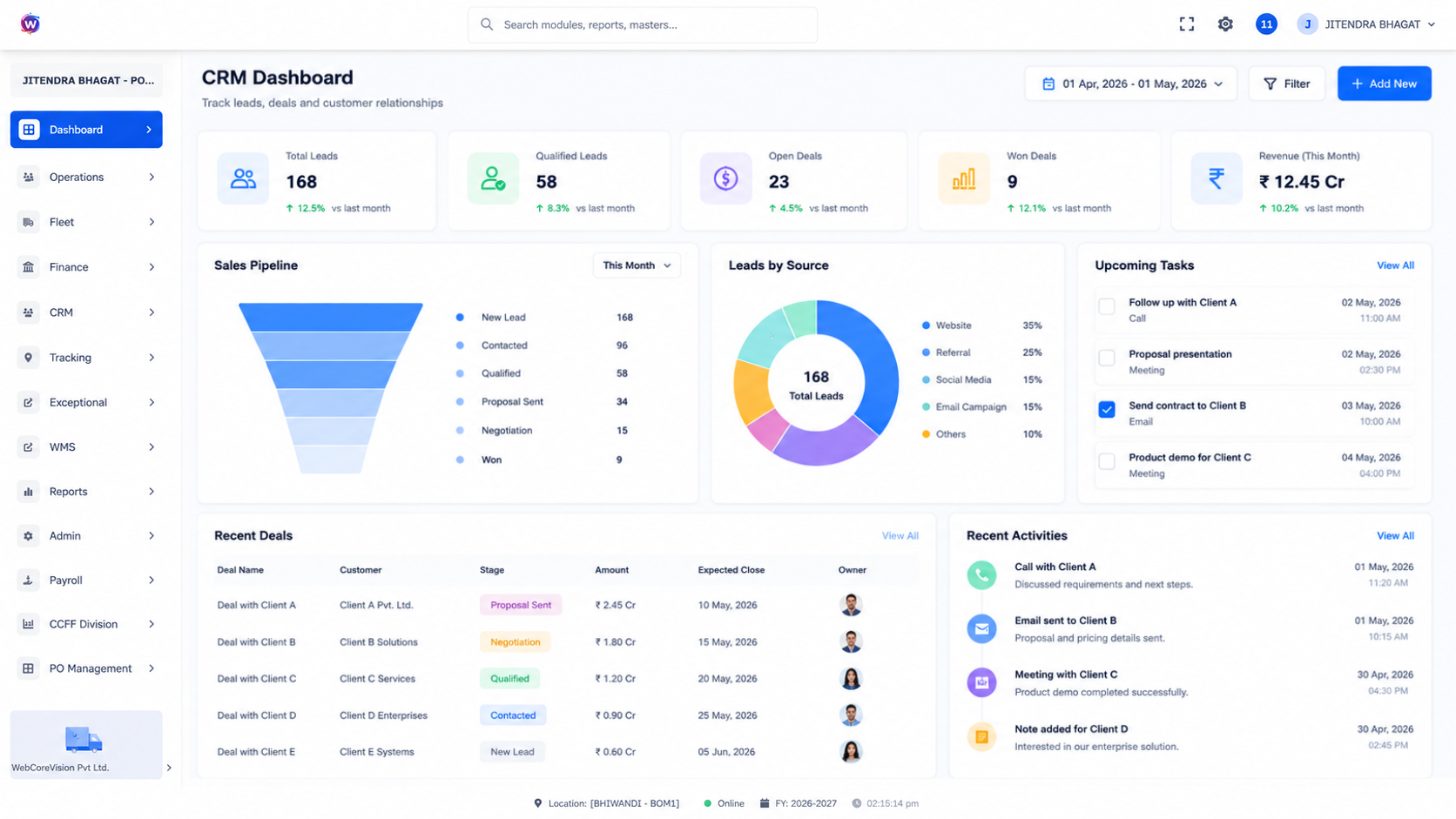Click the Operations sidebar icon
The image size is (1456, 819).
(29, 177)
